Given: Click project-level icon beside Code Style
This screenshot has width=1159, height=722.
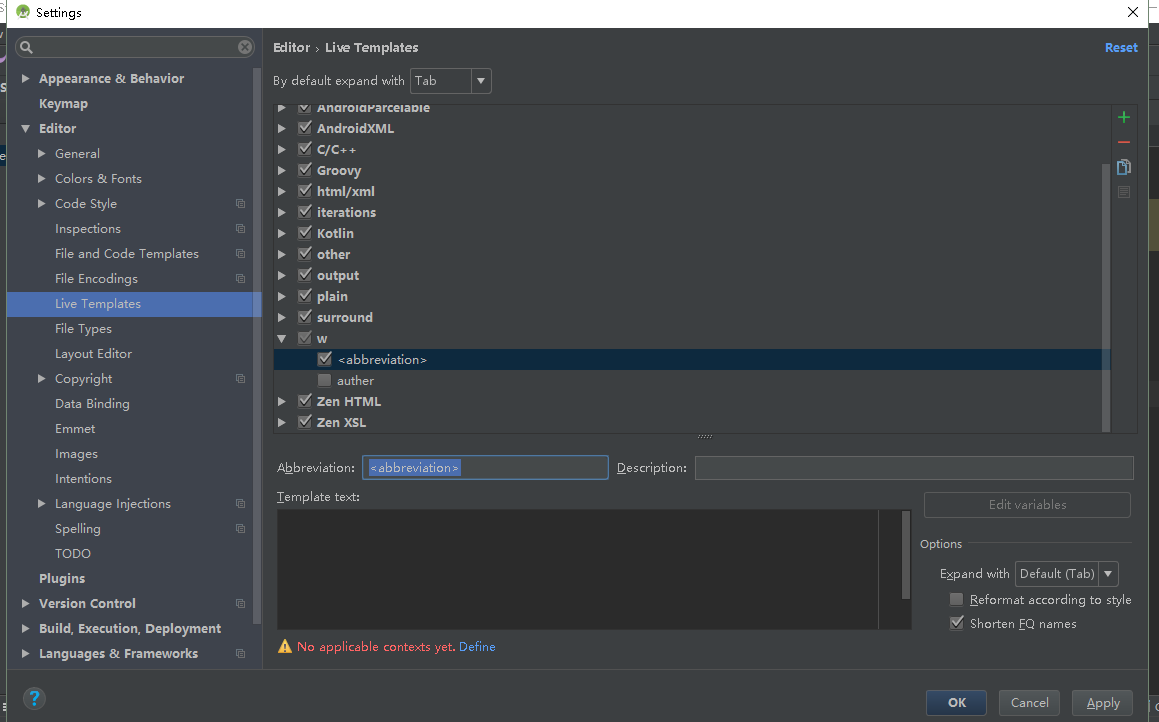Looking at the screenshot, I should point(240,203).
